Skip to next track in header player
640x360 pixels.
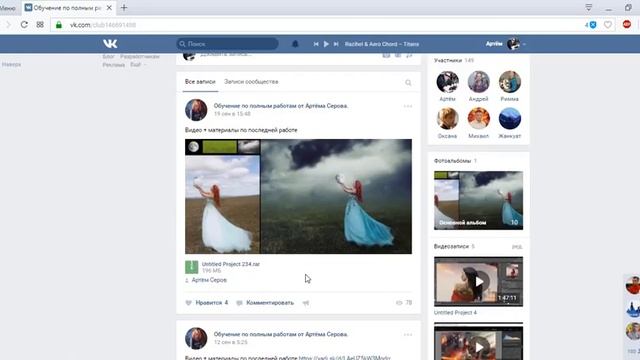pyautogui.click(x=336, y=44)
